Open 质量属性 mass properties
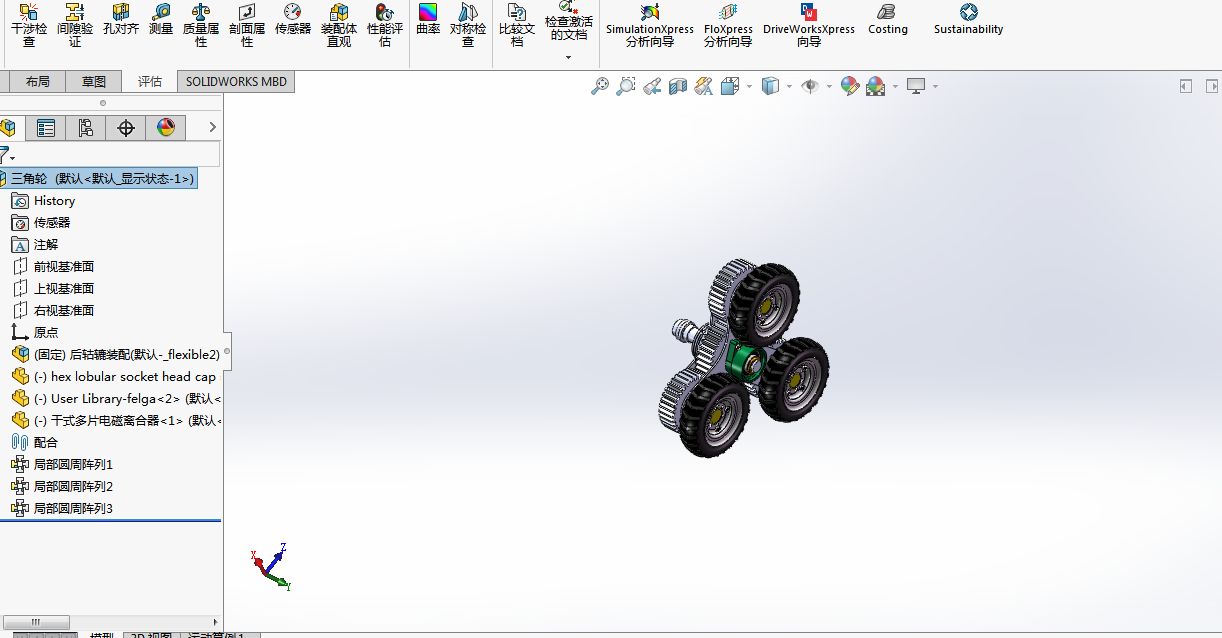1222x638 pixels. pyautogui.click(x=201, y=25)
